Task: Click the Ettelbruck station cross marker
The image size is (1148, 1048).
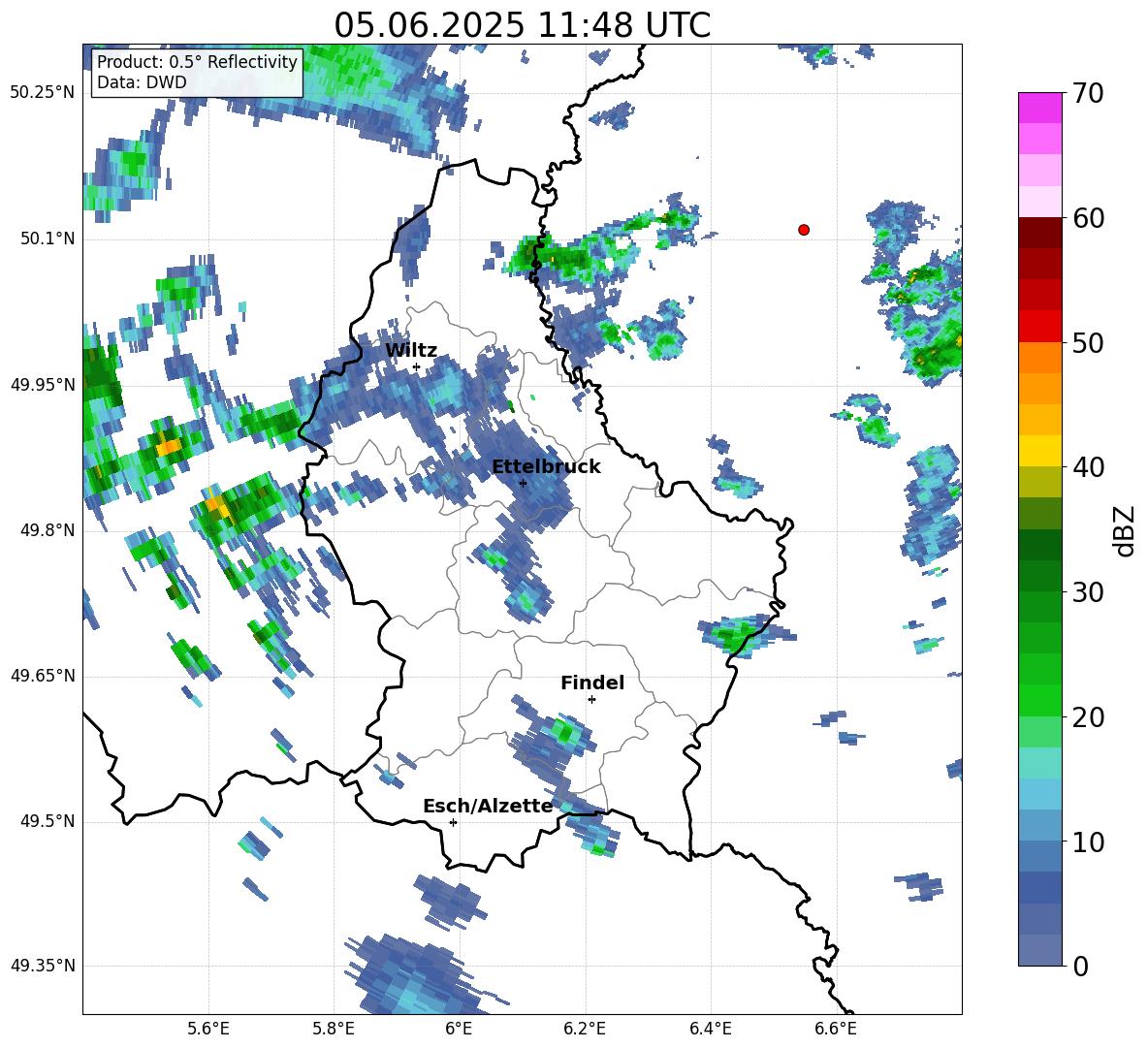Action: tap(523, 483)
